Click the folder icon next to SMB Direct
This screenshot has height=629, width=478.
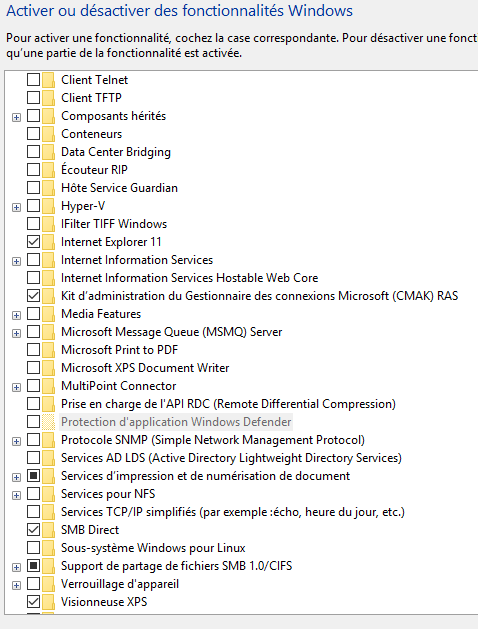48,530
